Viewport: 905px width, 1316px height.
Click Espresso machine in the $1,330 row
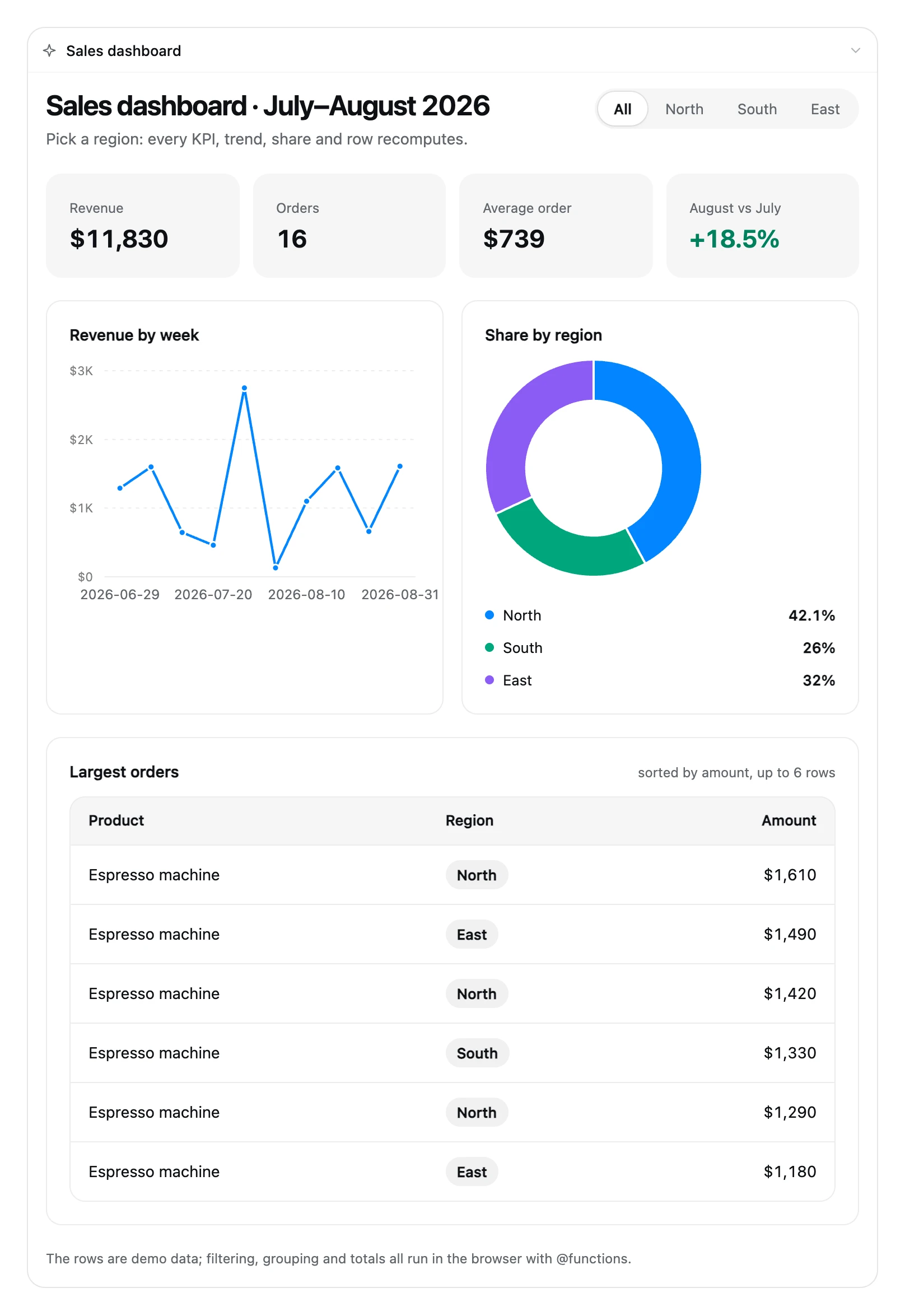coord(153,1053)
